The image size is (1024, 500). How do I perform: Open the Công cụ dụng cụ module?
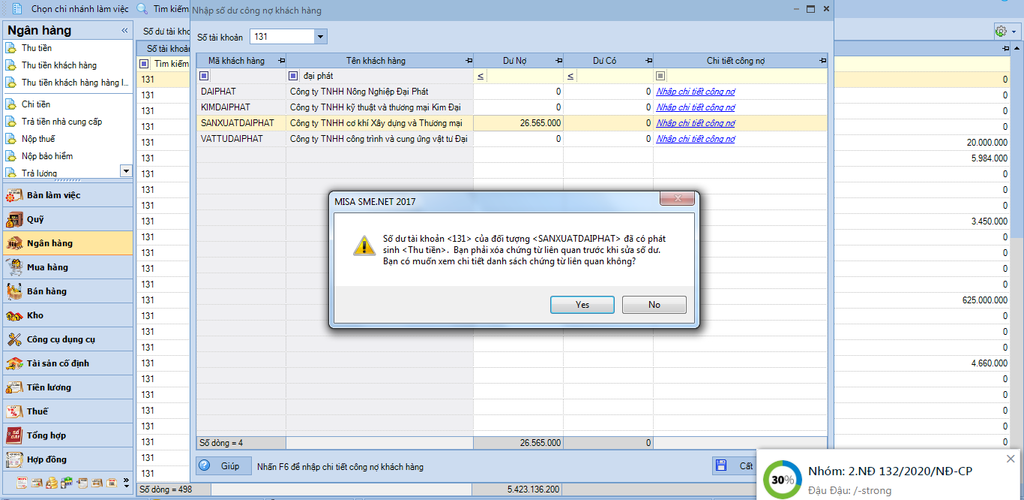point(67,339)
